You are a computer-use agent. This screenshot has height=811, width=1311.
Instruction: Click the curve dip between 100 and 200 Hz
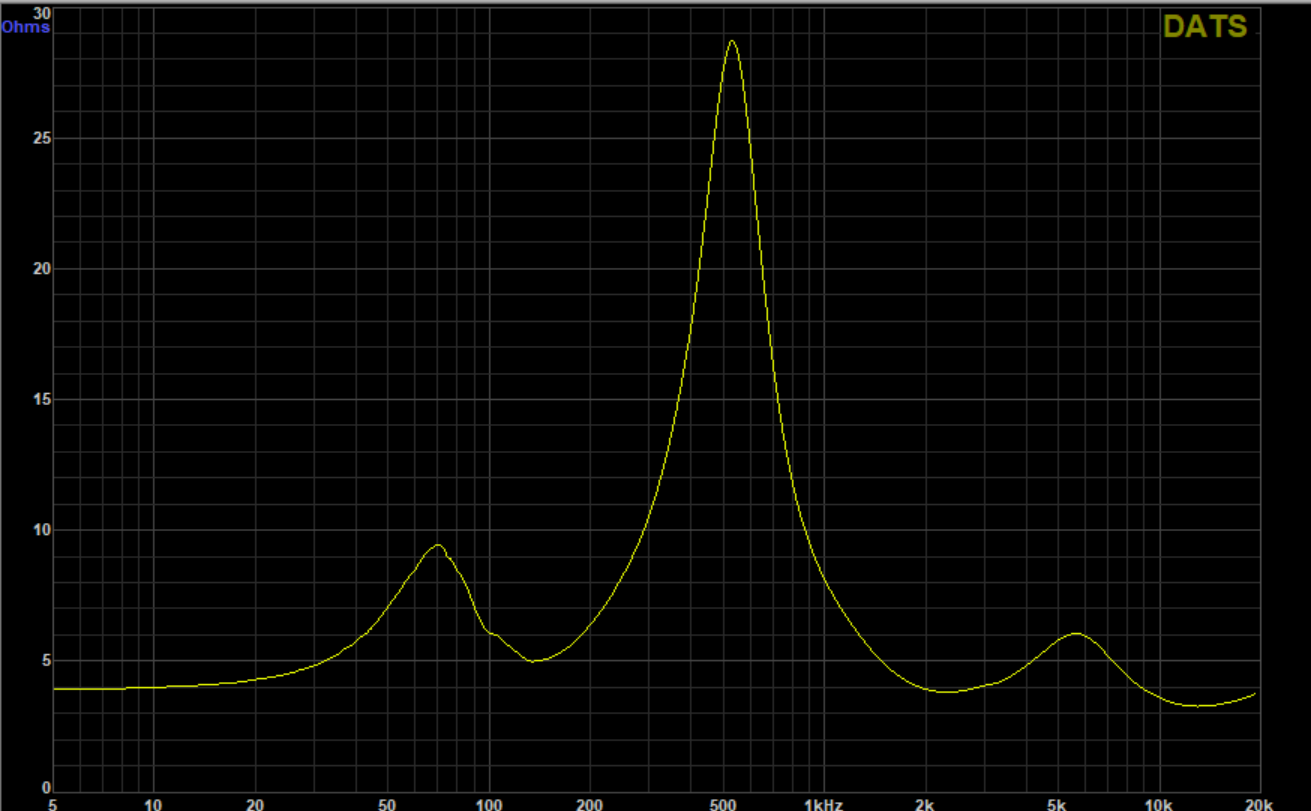click(536, 661)
